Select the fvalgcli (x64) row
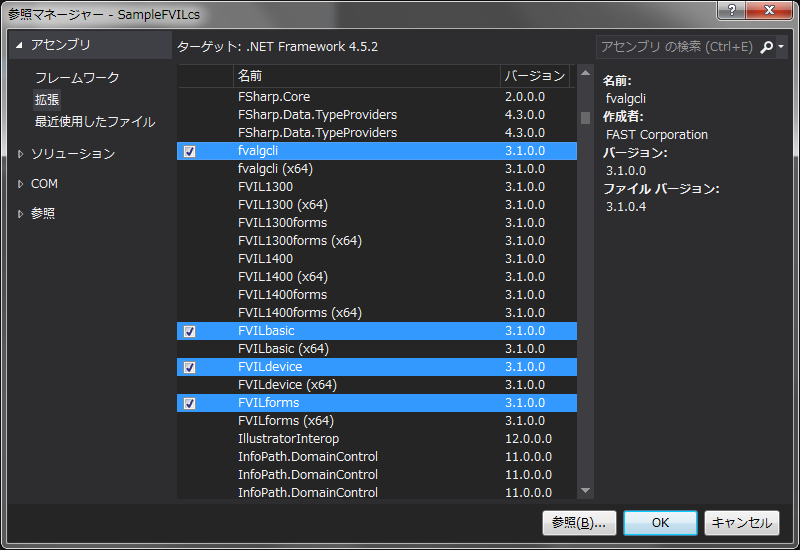 pyautogui.click(x=377, y=169)
